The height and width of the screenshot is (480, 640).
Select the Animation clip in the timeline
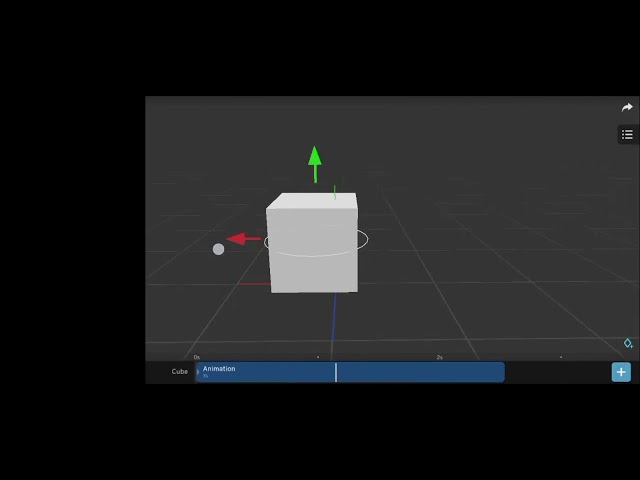pos(350,372)
